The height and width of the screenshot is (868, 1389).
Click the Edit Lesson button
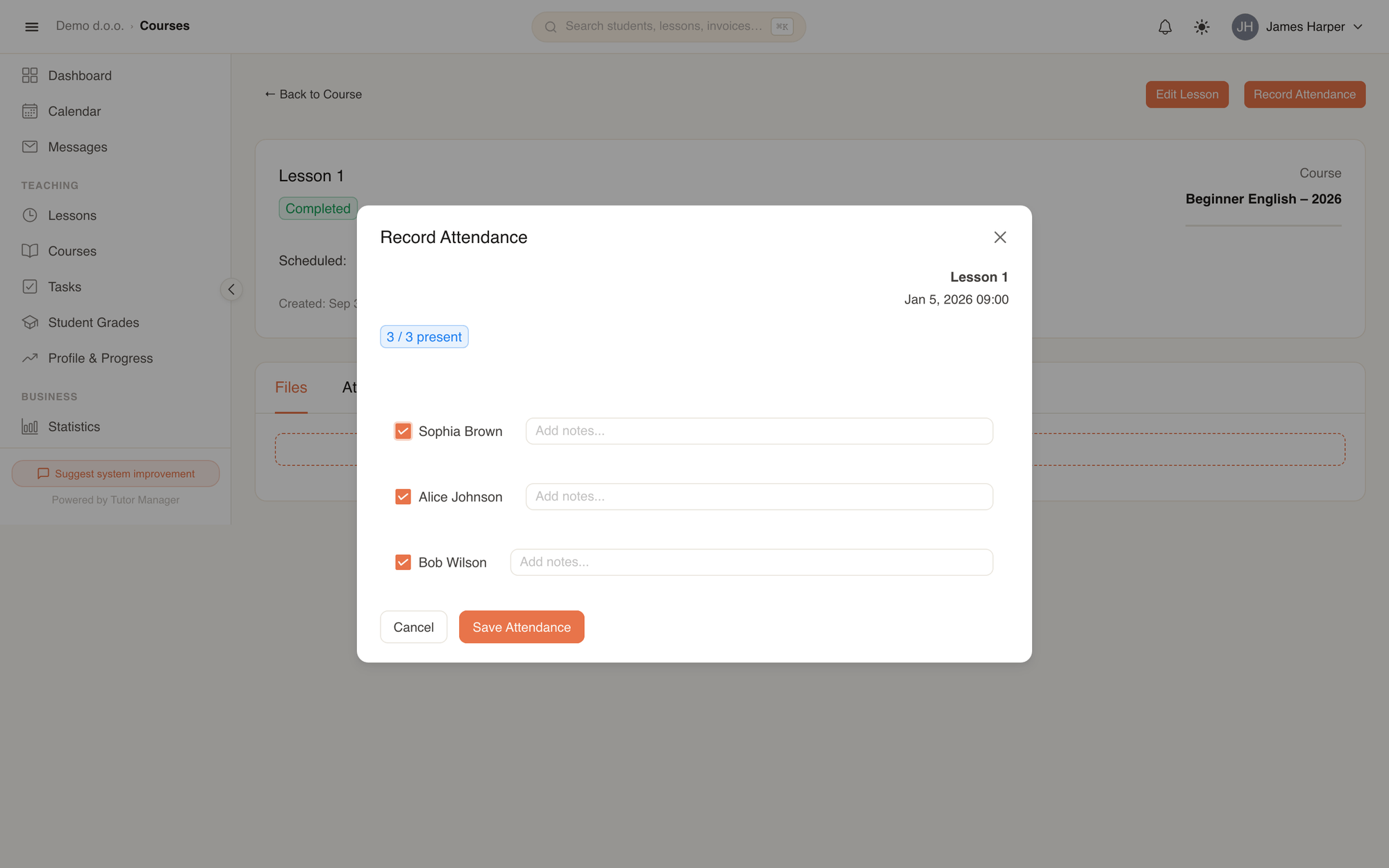1187,94
